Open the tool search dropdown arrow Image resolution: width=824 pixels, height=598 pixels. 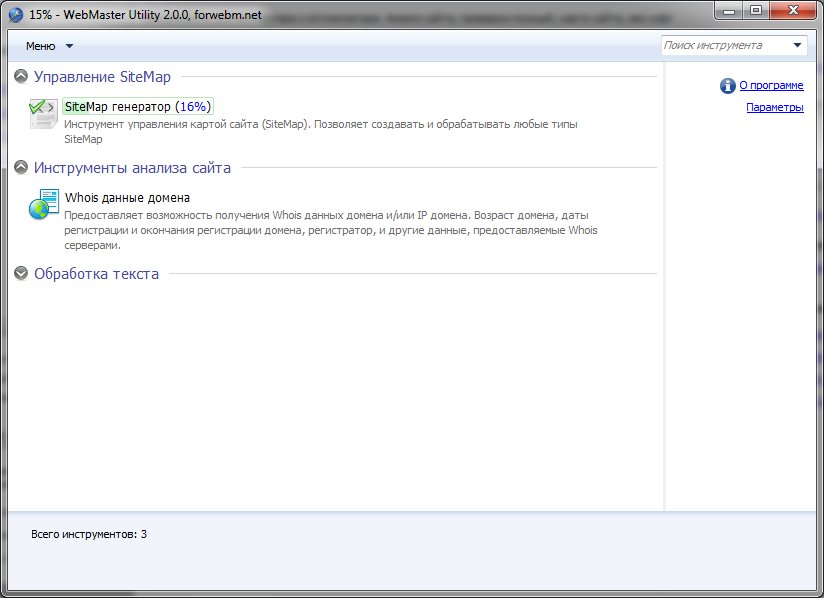click(797, 46)
